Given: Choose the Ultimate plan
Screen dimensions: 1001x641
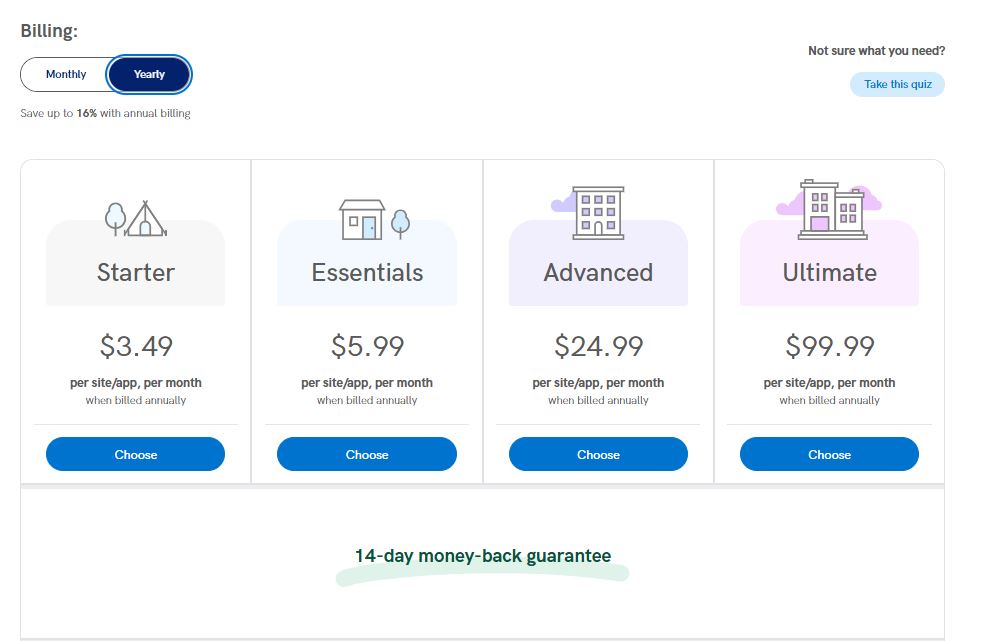Looking at the screenshot, I should (829, 454).
